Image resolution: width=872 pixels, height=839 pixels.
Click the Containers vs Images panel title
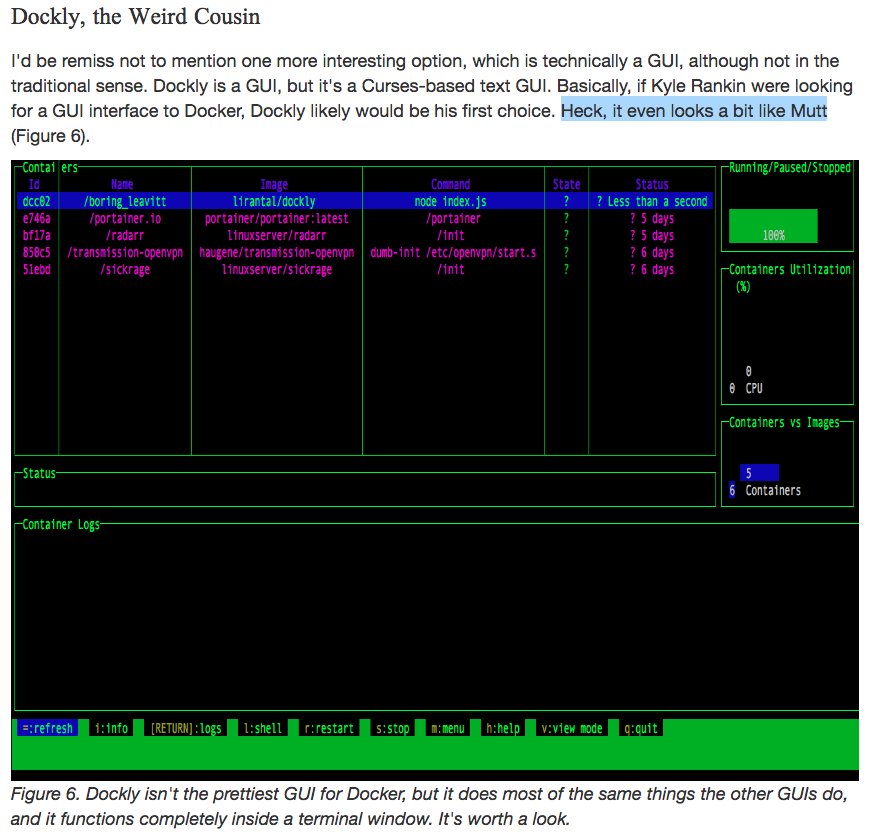[x=784, y=423]
